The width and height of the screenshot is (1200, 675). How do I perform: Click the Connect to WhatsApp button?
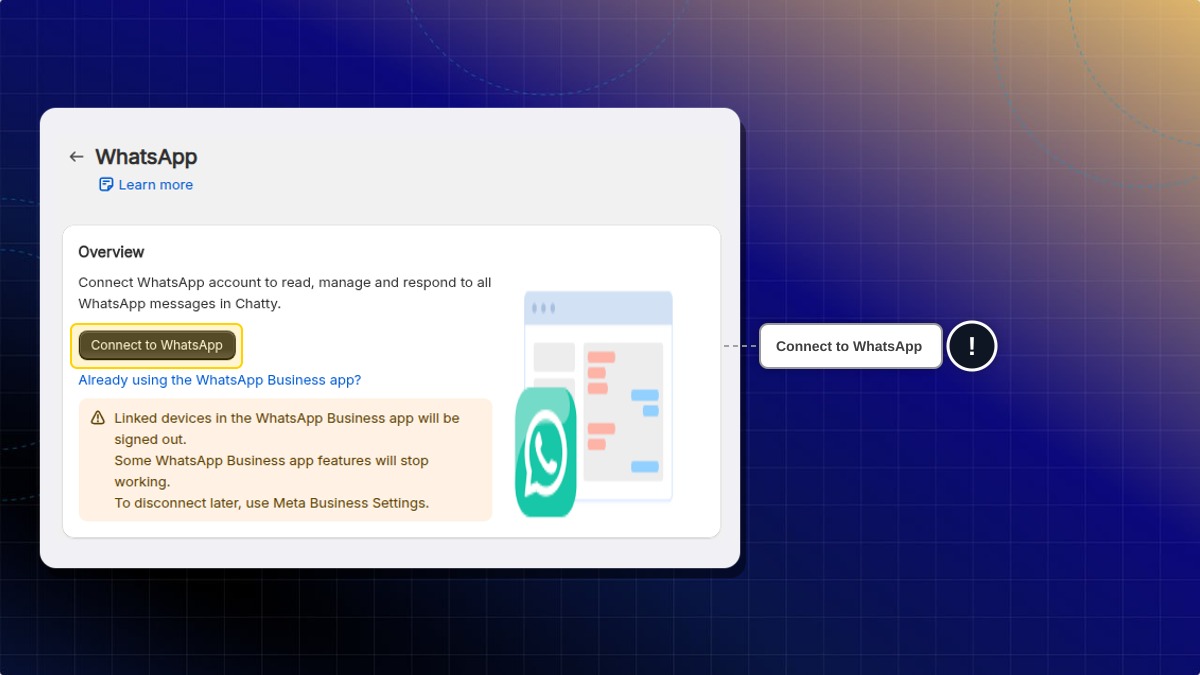157,345
